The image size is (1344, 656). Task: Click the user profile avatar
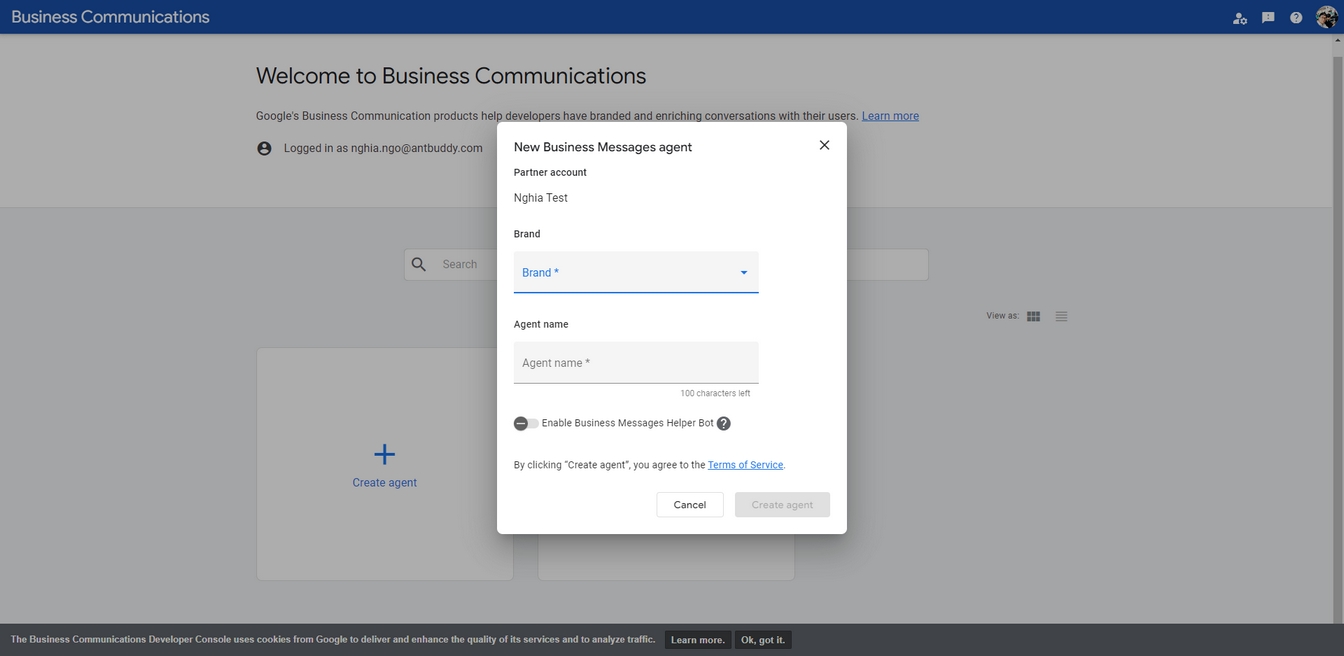point(1326,18)
